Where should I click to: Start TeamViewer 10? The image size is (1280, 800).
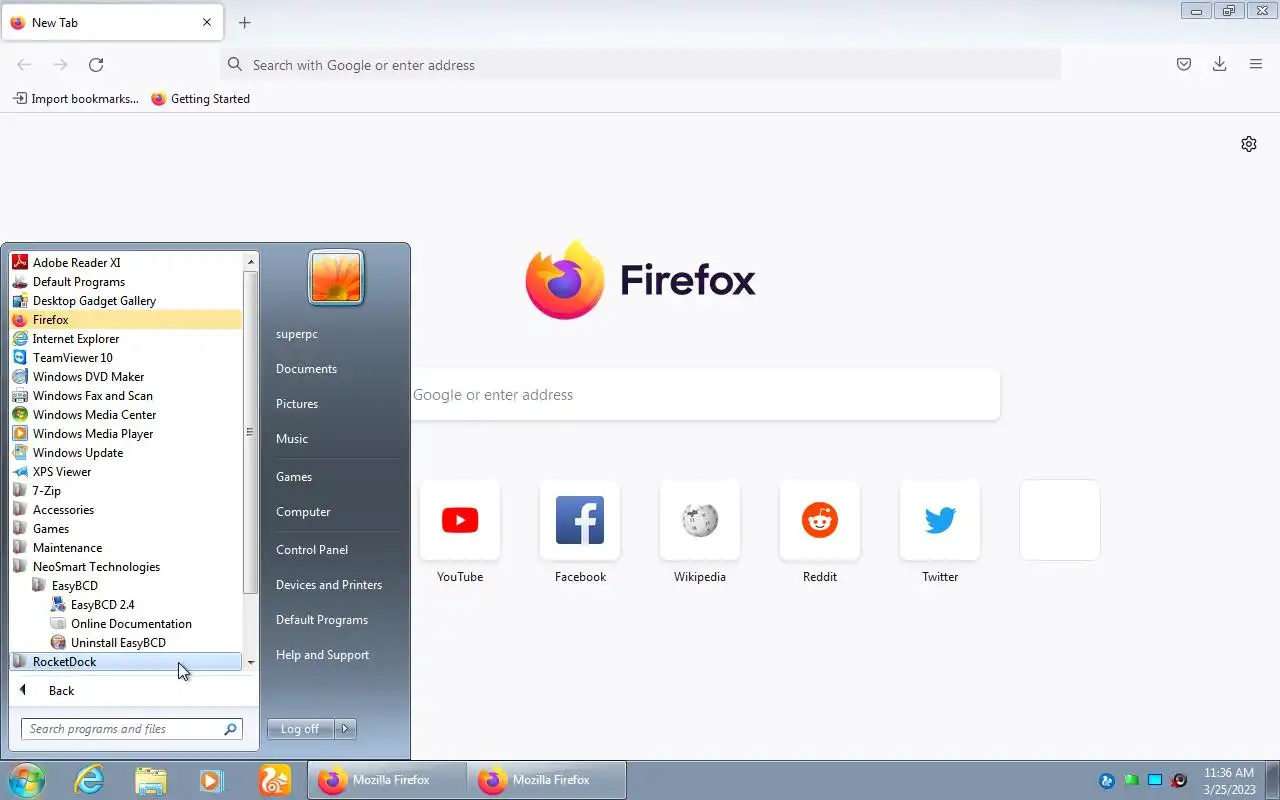pos(126,358)
